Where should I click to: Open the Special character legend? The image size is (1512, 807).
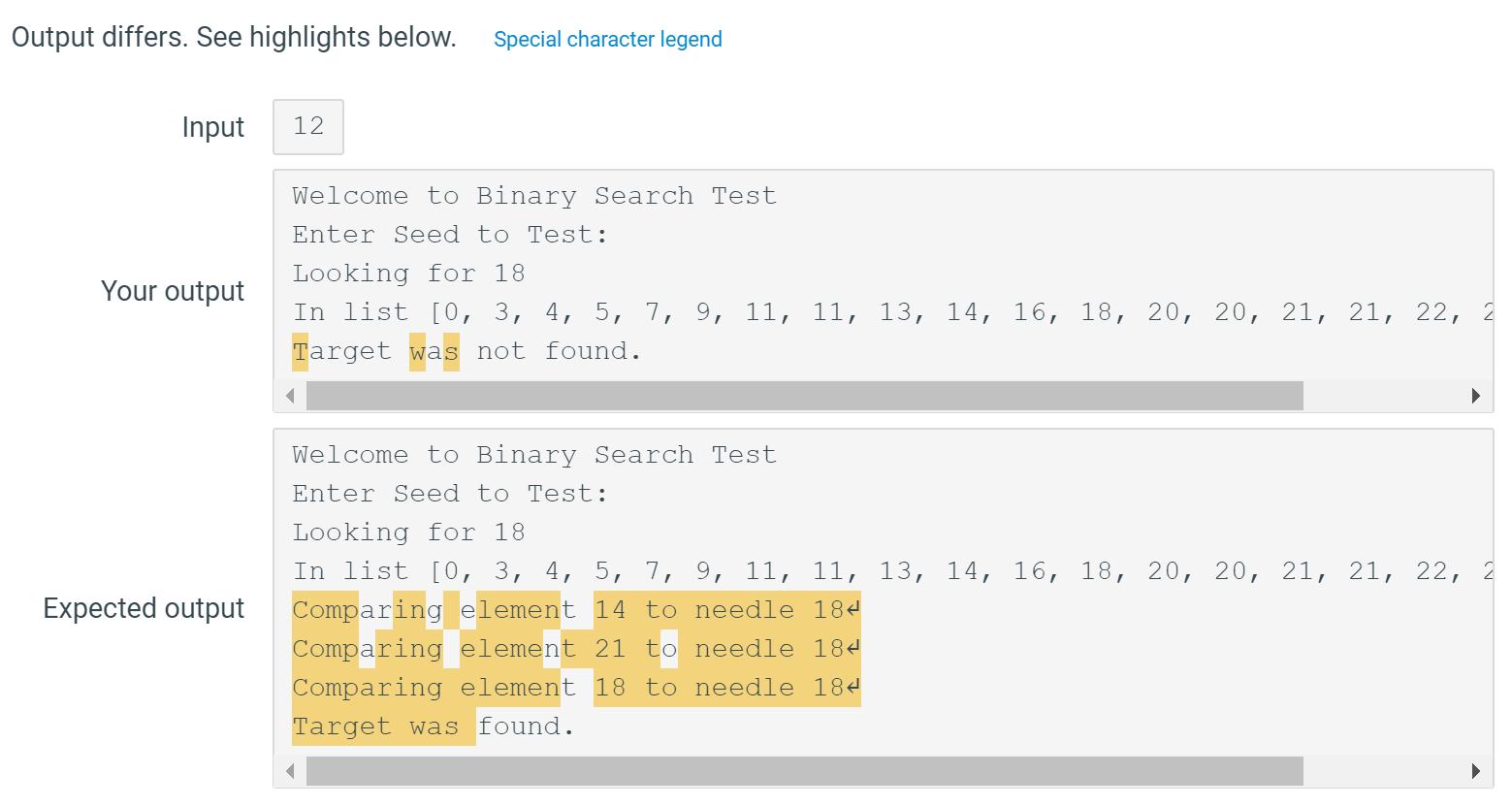tap(608, 39)
